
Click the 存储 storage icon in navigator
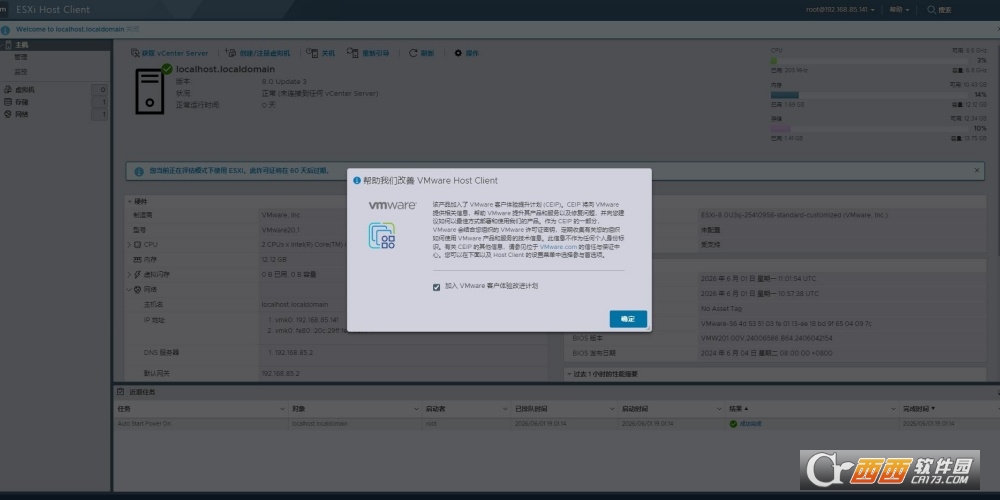coord(8,102)
